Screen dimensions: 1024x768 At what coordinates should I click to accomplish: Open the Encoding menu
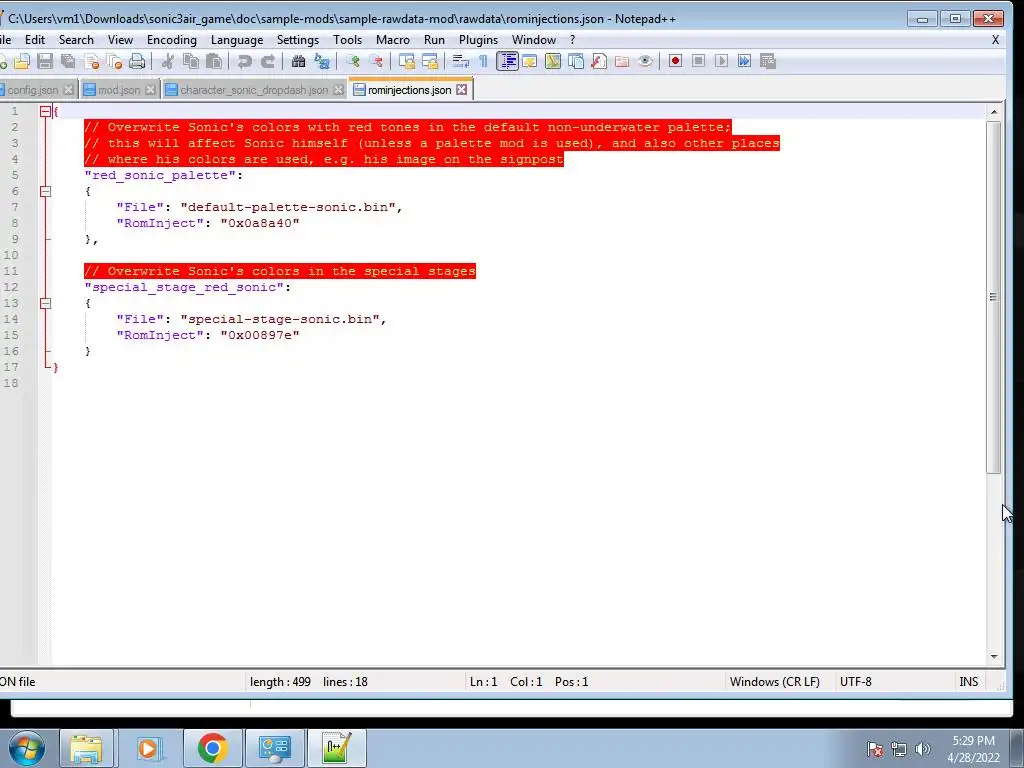point(172,40)
